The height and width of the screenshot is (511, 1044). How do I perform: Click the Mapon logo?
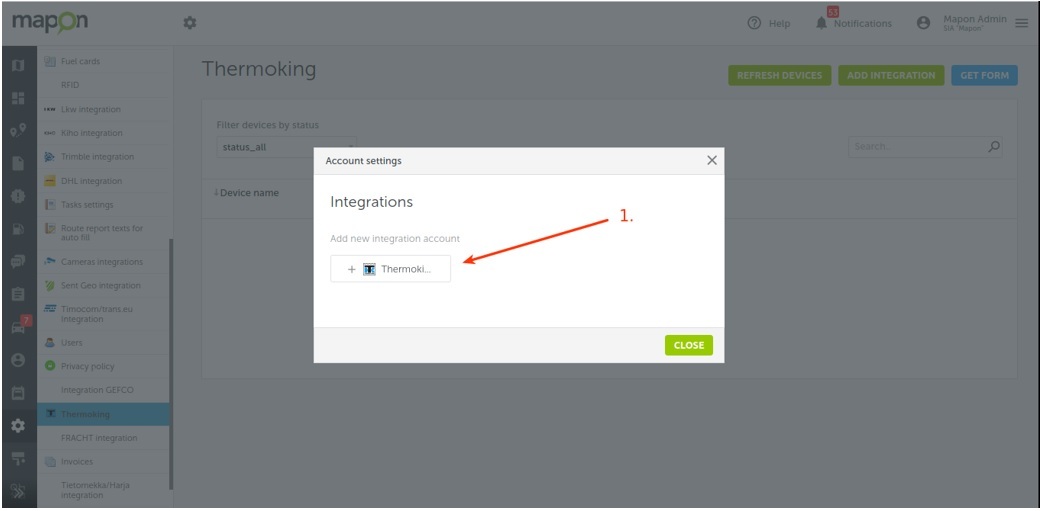pyautogui.click(x=50, y=23)
